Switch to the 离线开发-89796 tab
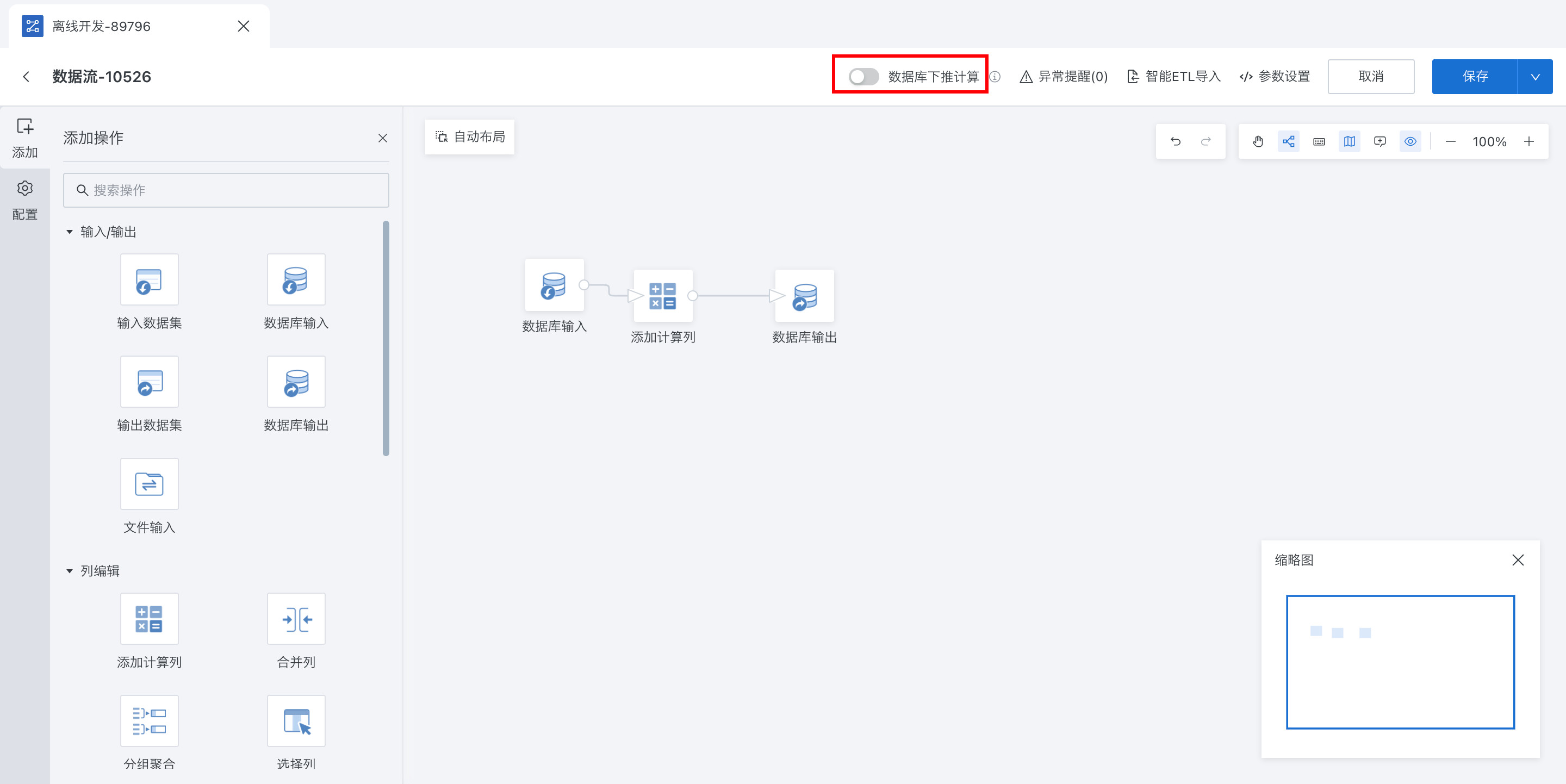 102,26
